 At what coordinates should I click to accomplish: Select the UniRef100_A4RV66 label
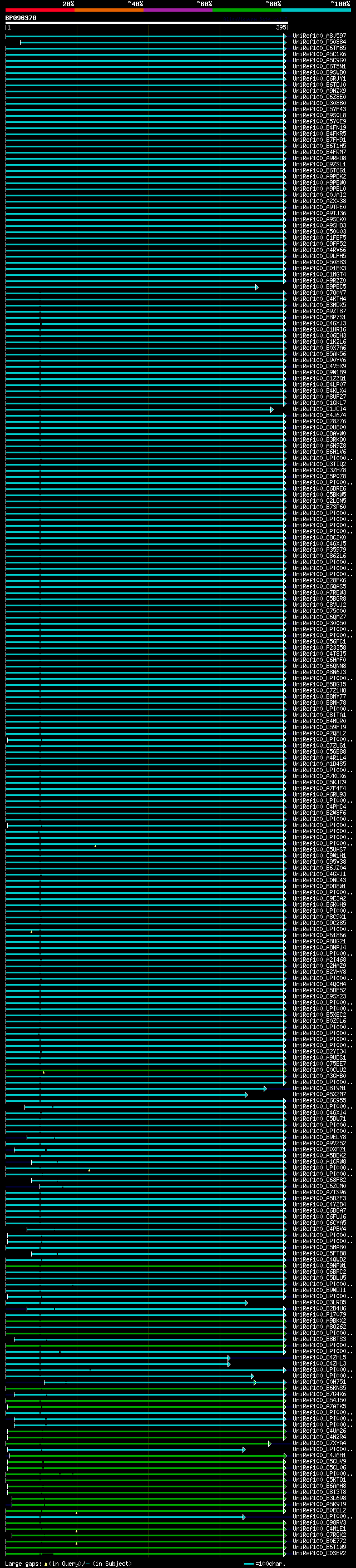point(319,250)
